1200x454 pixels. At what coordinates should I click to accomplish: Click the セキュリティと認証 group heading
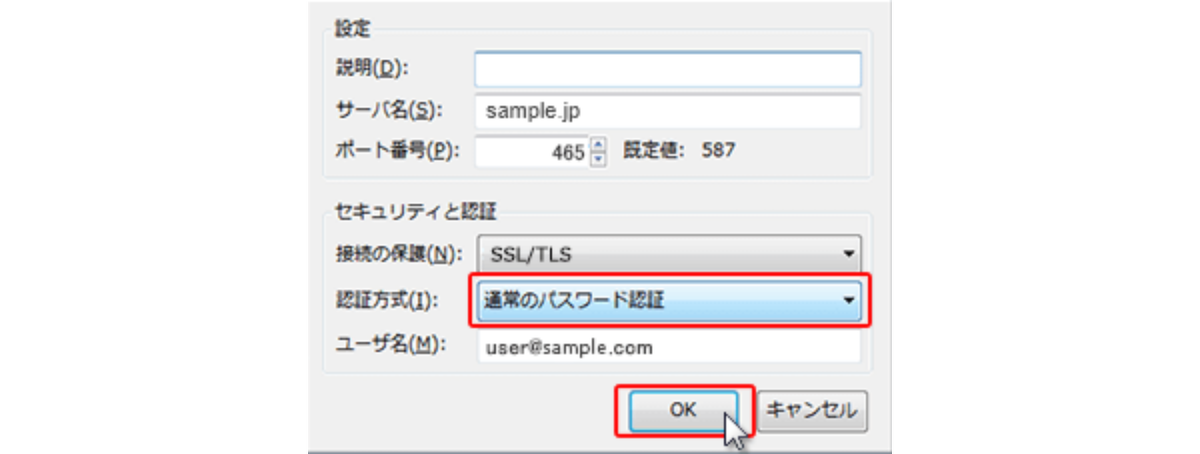click(x=416, y=211)
